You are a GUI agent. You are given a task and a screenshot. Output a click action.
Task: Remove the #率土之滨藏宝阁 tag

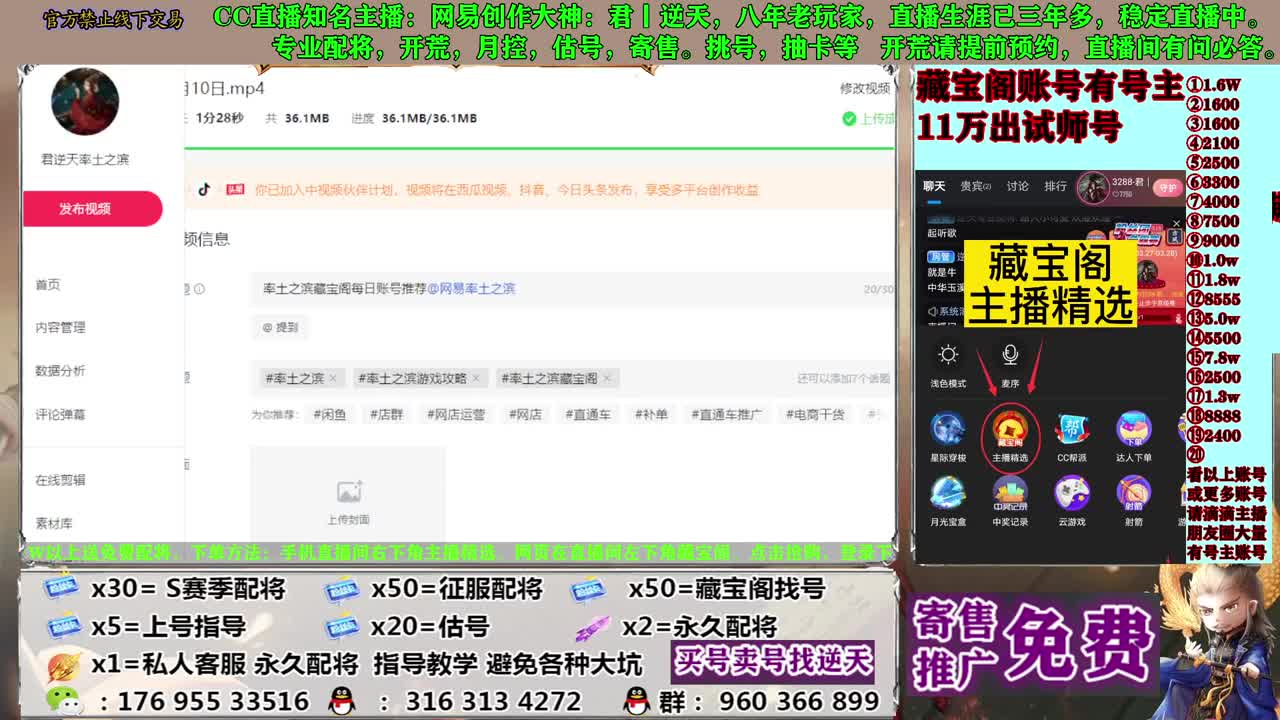pyautogui.click(x=606, y=378)
